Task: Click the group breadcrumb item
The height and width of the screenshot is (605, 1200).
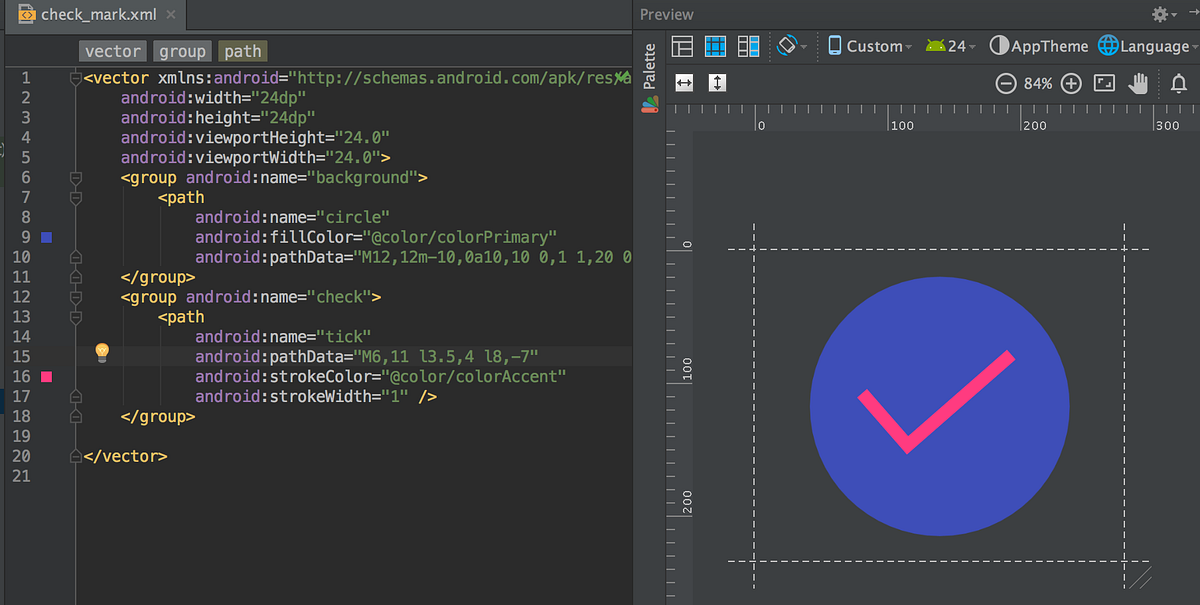Action: tap(183, 50)
